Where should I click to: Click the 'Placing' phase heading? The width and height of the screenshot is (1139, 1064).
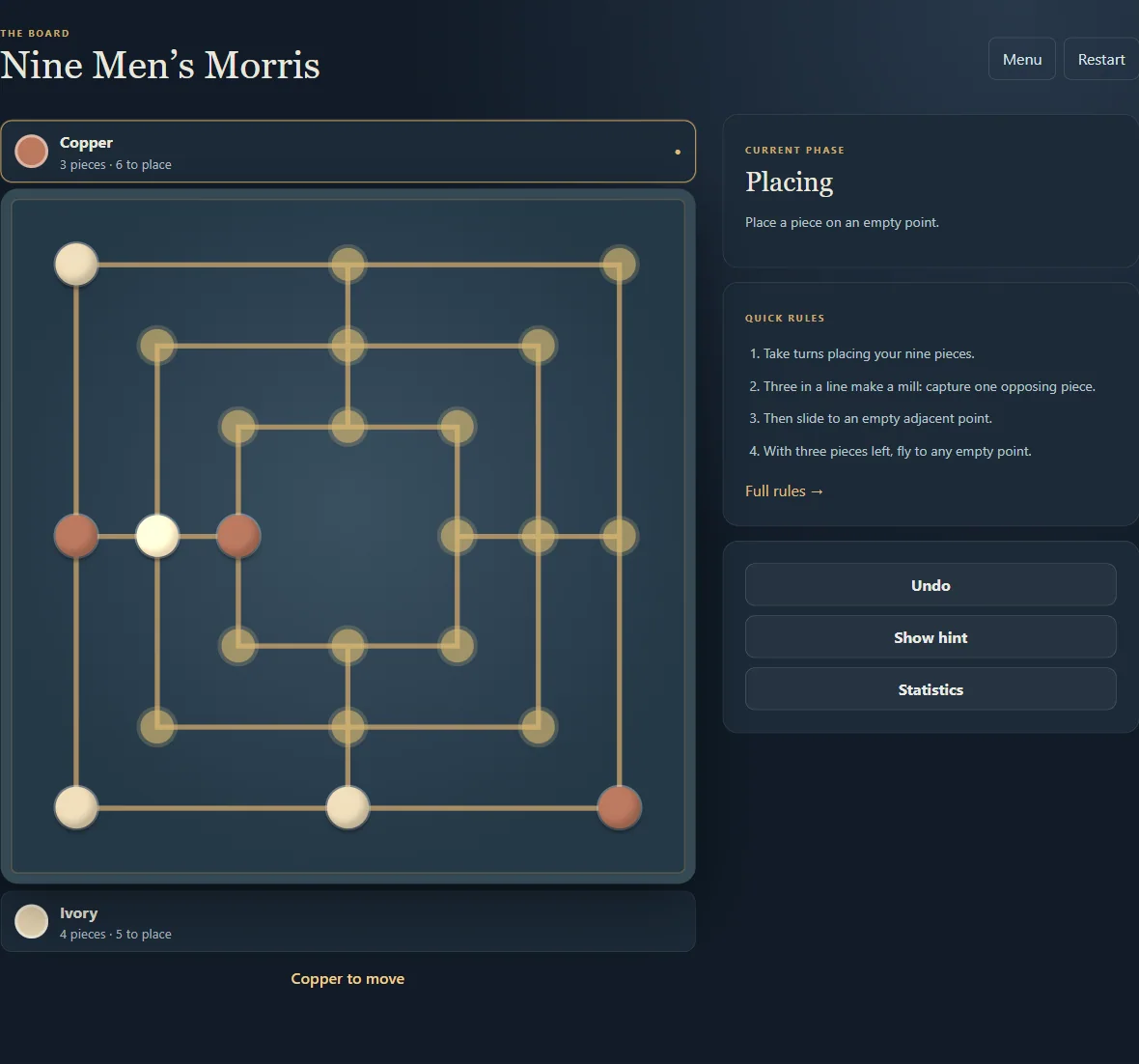pos(789,182)
